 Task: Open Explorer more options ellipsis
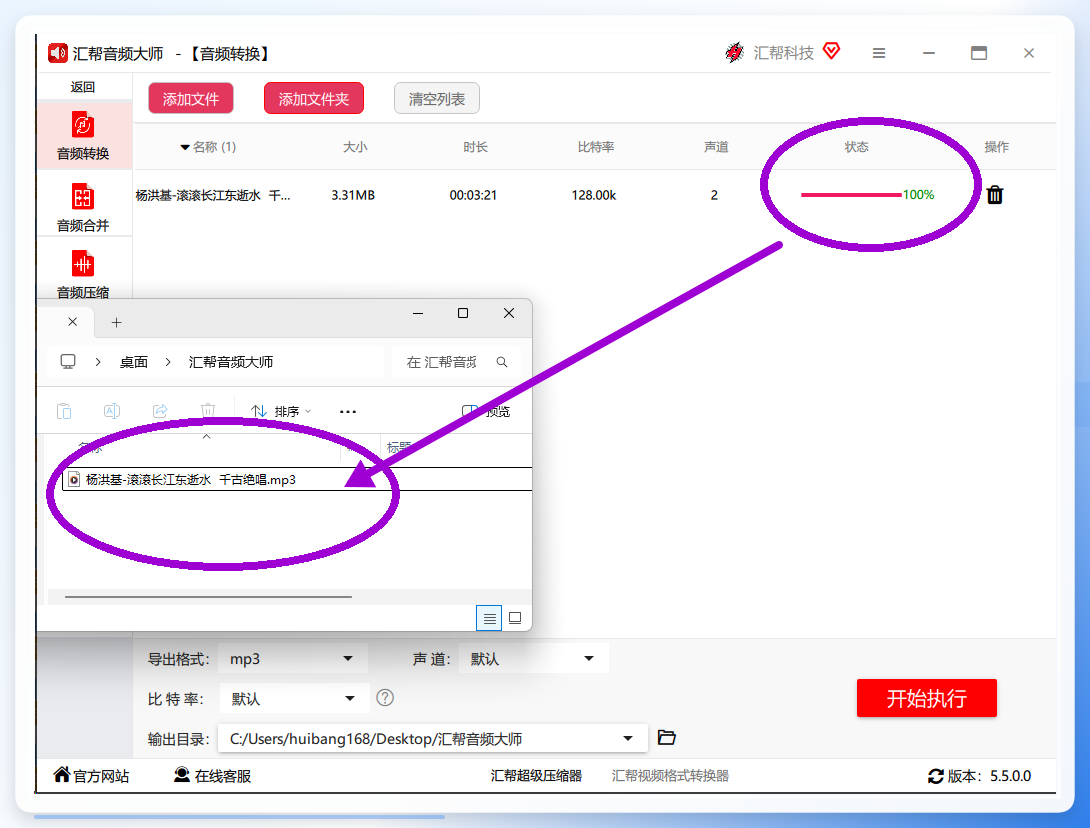coord(348,412)
